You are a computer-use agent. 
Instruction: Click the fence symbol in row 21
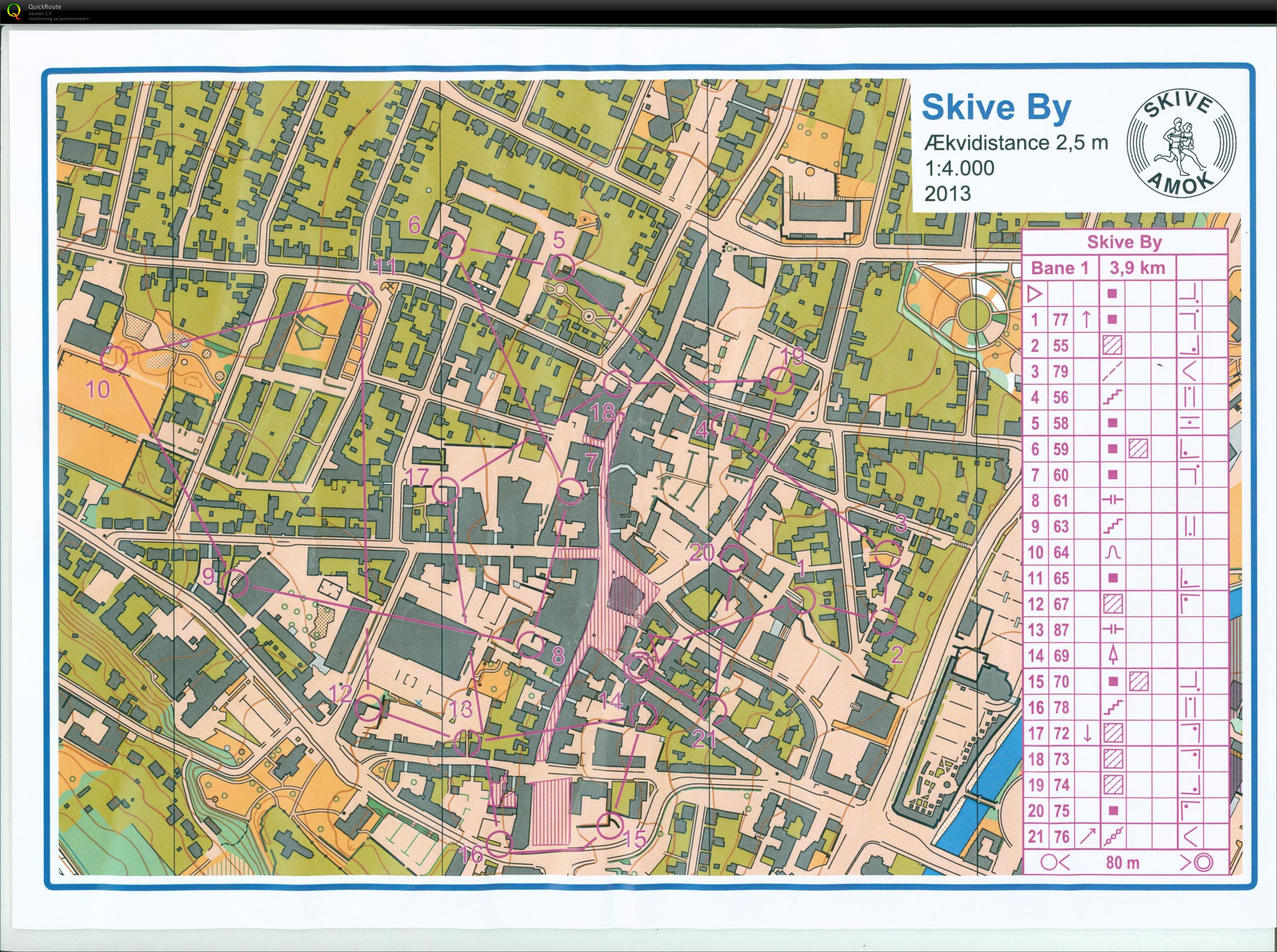point(1113,836)
